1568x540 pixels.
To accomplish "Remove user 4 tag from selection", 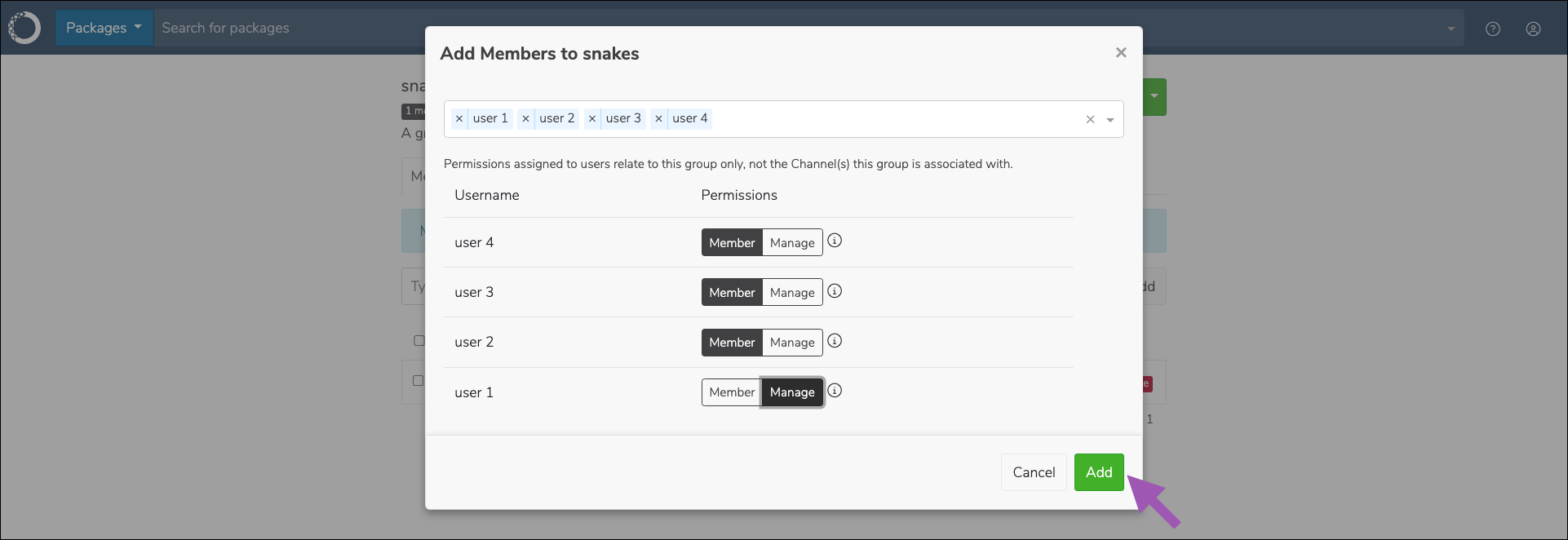I will point(658,119).
